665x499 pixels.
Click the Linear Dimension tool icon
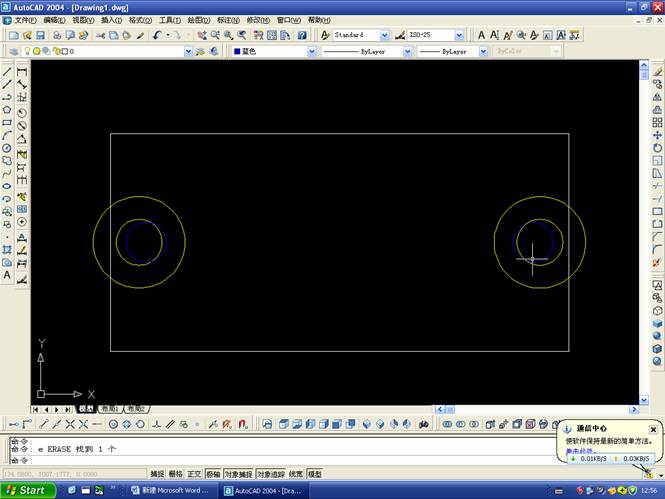tap(22, 72)
